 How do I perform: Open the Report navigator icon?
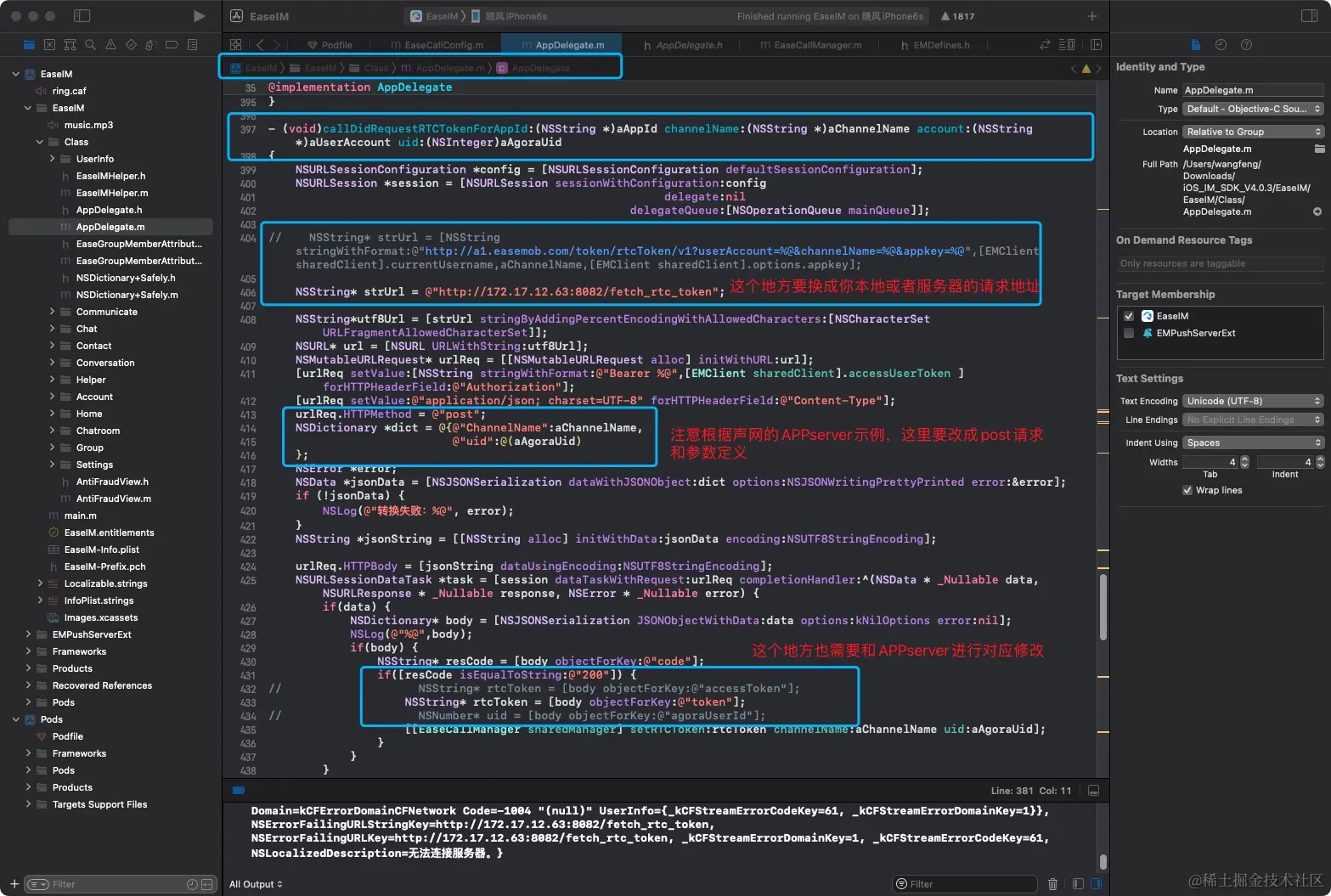[192, 45]
